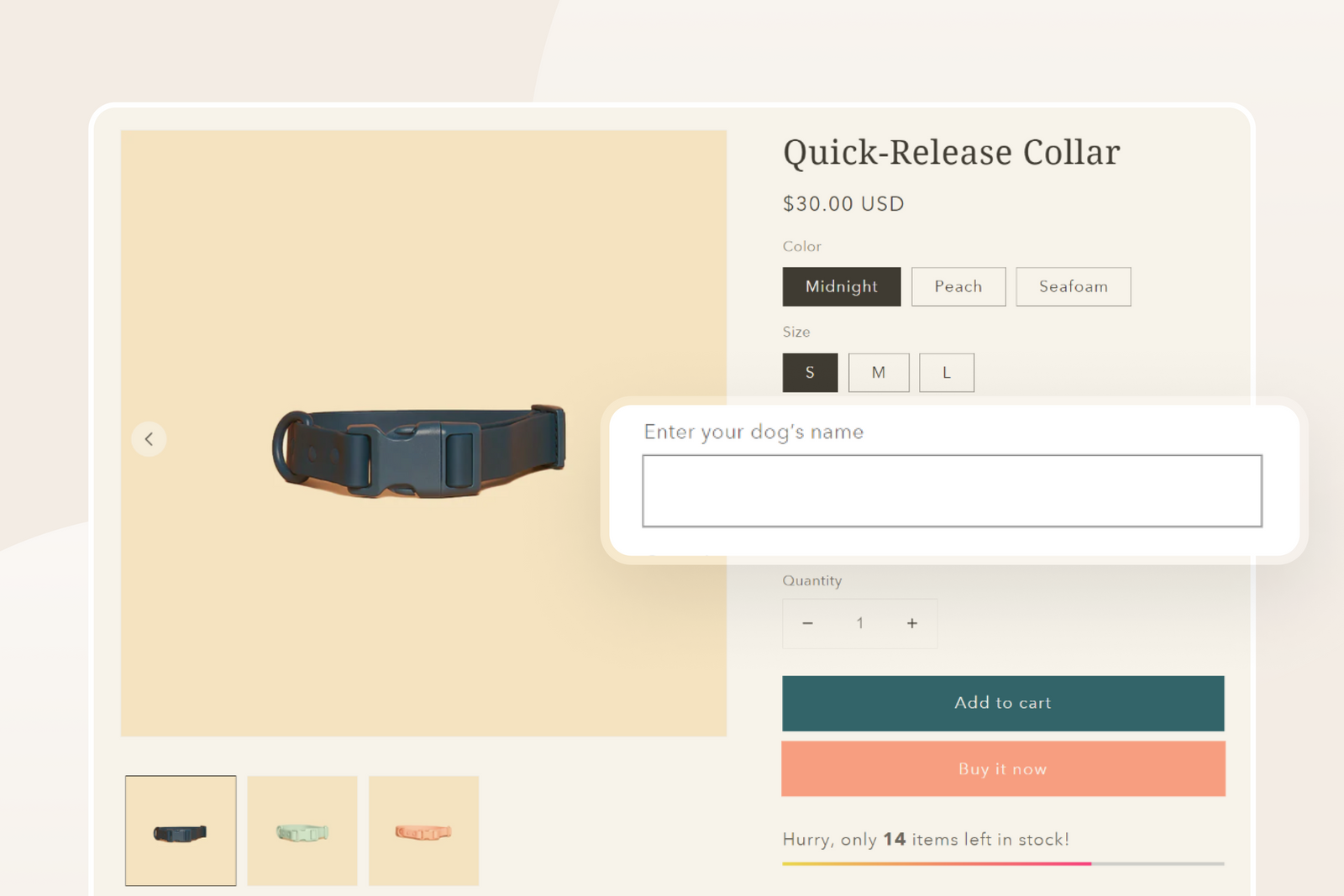Viewport: 1344px width, 896px height.
Task: Decrease quantity with the minus icon
Action: 807,623
